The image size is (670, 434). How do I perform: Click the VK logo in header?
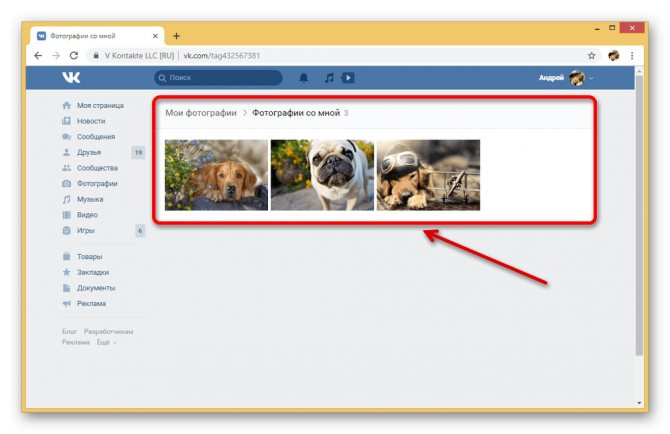point(71,77)
